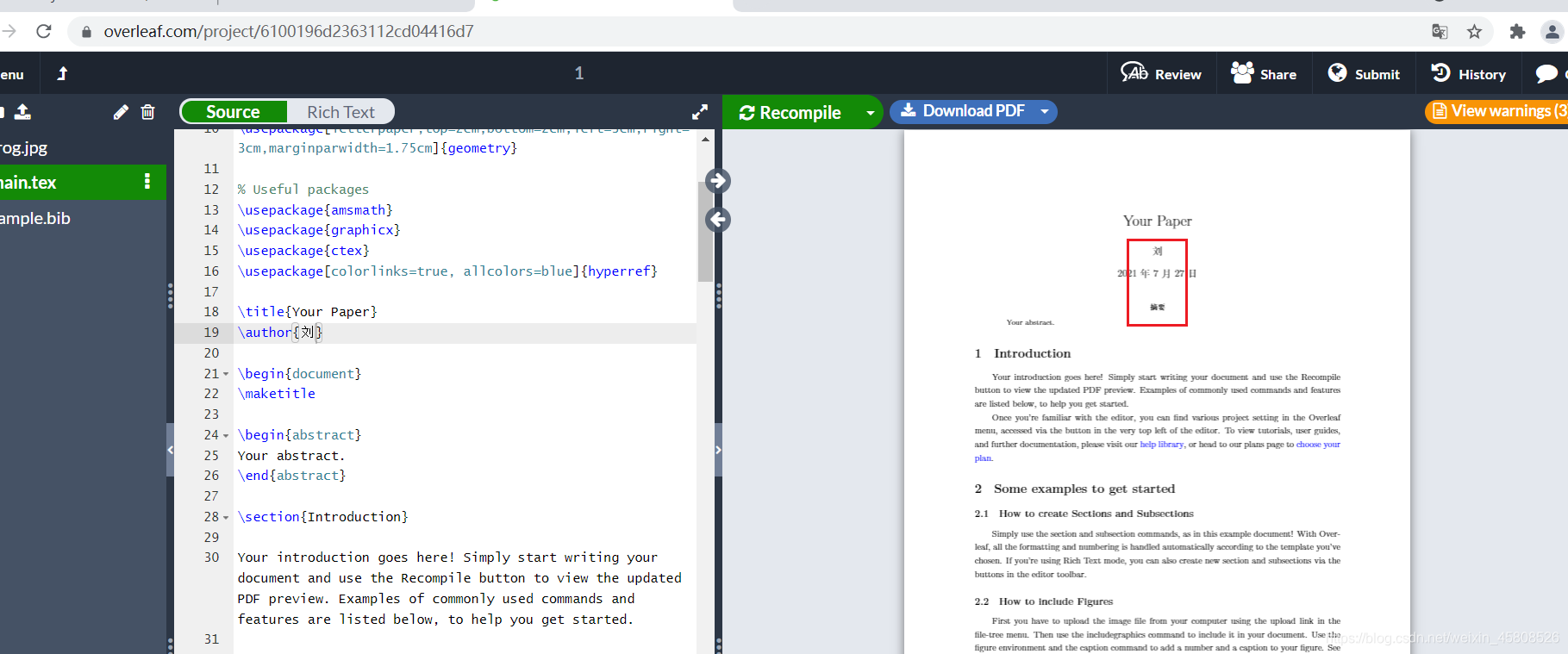
Task: Click the 'Your Paper' title in PDF
Action: click(1158, 221)
